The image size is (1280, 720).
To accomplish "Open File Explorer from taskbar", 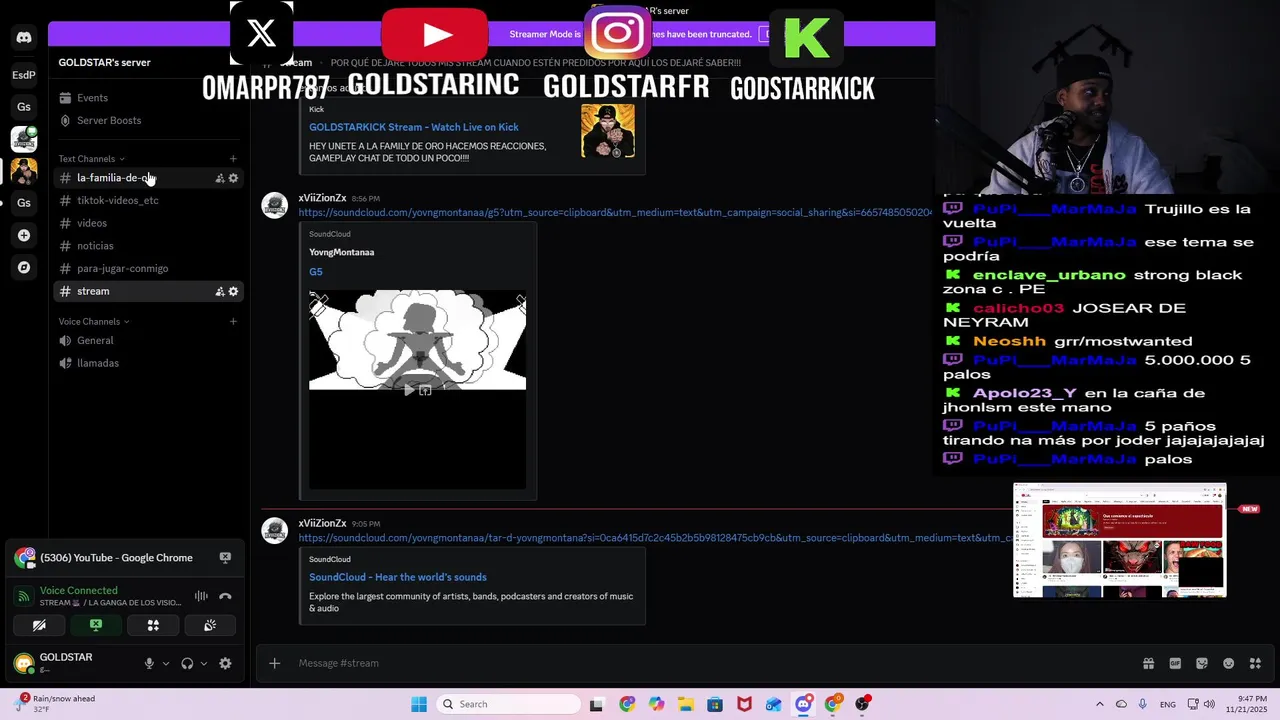I will 685,704.
